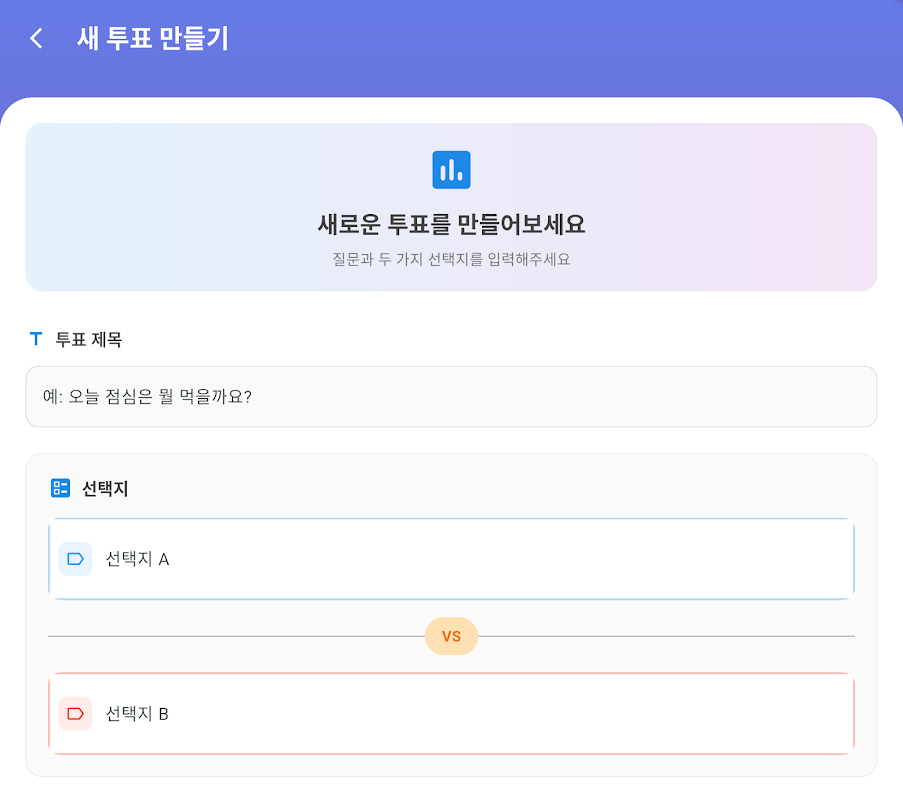The height and width of the screenshot is (800, 903).
Task: Click the 새로운 투표를 만들어보세요 heading
Action: click(x=451, y=225)
